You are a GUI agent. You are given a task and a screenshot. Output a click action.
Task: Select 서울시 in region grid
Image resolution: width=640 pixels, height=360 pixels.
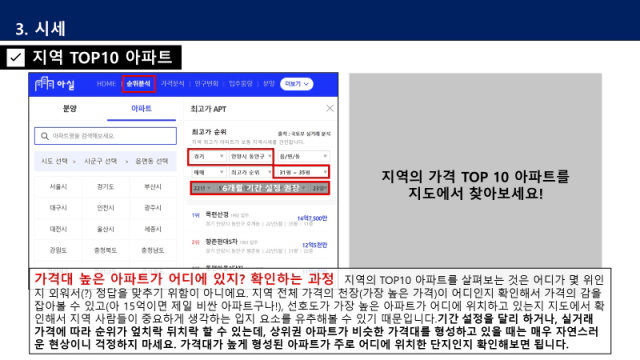click(x=58, y=187)
